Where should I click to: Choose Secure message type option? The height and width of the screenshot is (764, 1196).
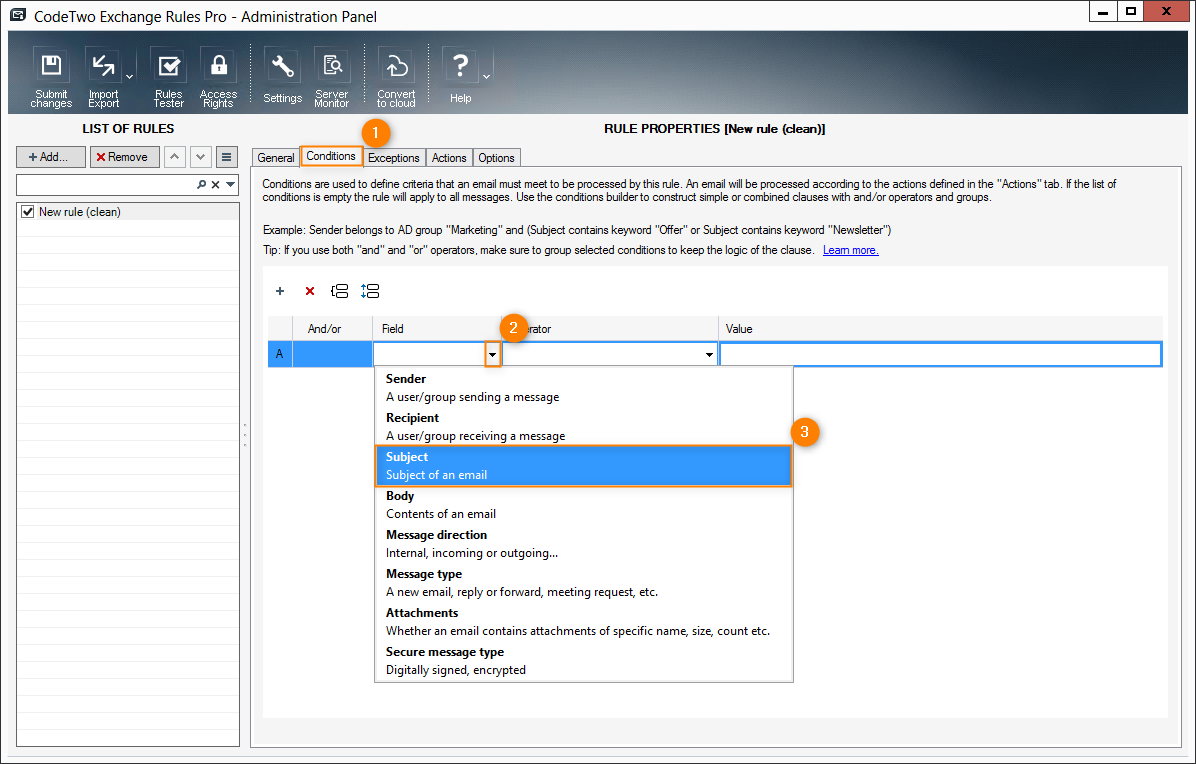coord(584,660)
